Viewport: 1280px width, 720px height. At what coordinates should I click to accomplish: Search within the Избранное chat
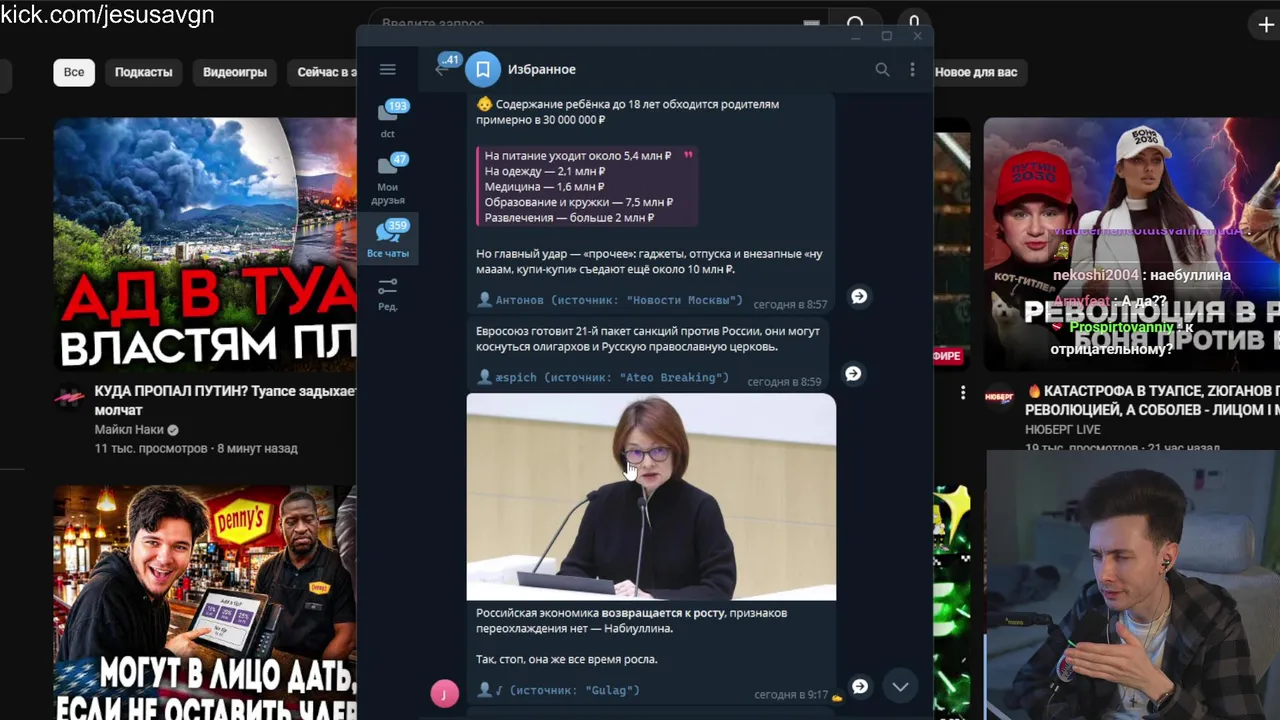(882, 69)
